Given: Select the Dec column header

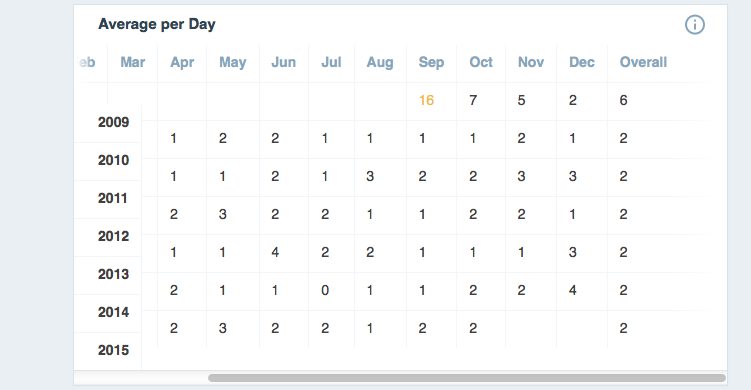Looking at the screenshot, I should pos(581,62).
